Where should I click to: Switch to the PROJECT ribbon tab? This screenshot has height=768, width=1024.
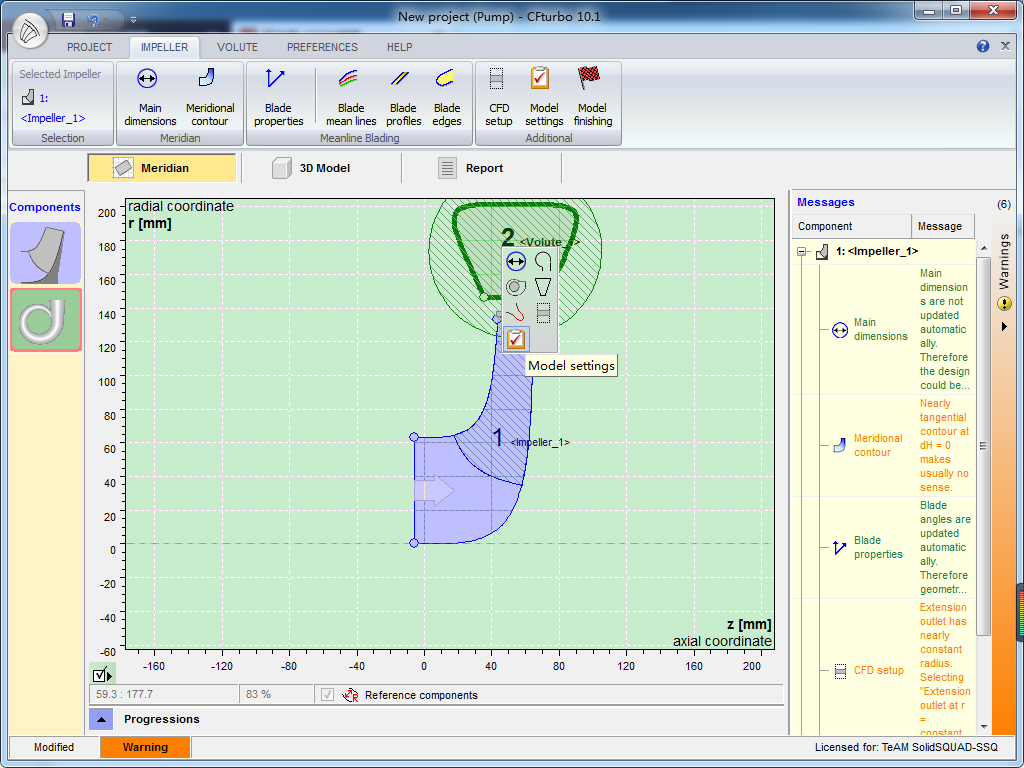tap(89, 47)
